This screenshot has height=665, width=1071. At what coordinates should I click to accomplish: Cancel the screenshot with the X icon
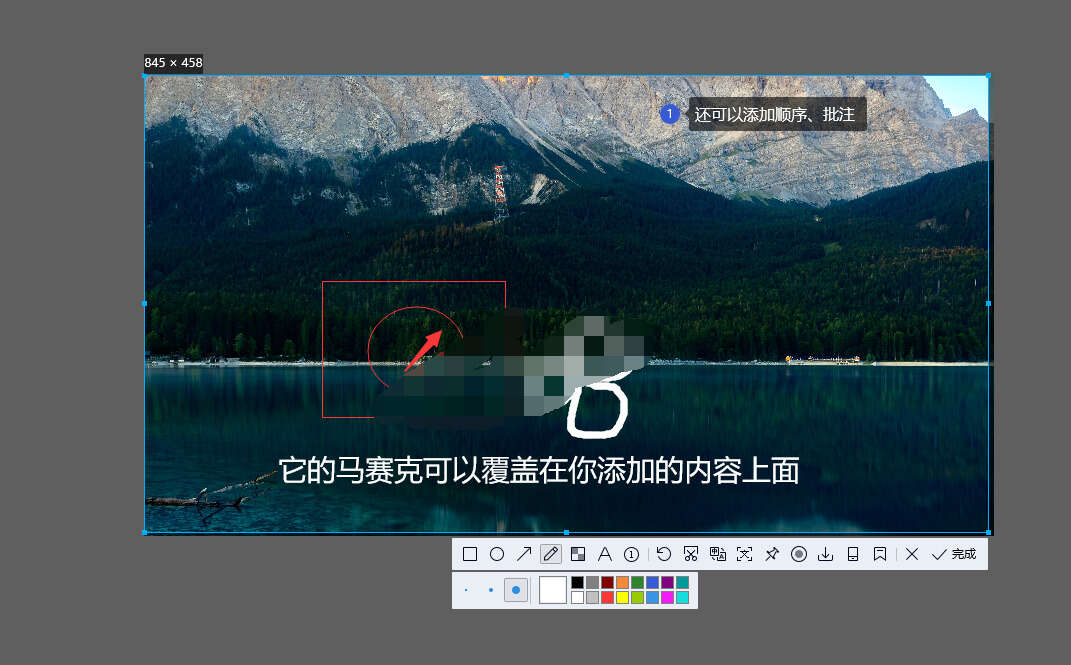(912, 554)
